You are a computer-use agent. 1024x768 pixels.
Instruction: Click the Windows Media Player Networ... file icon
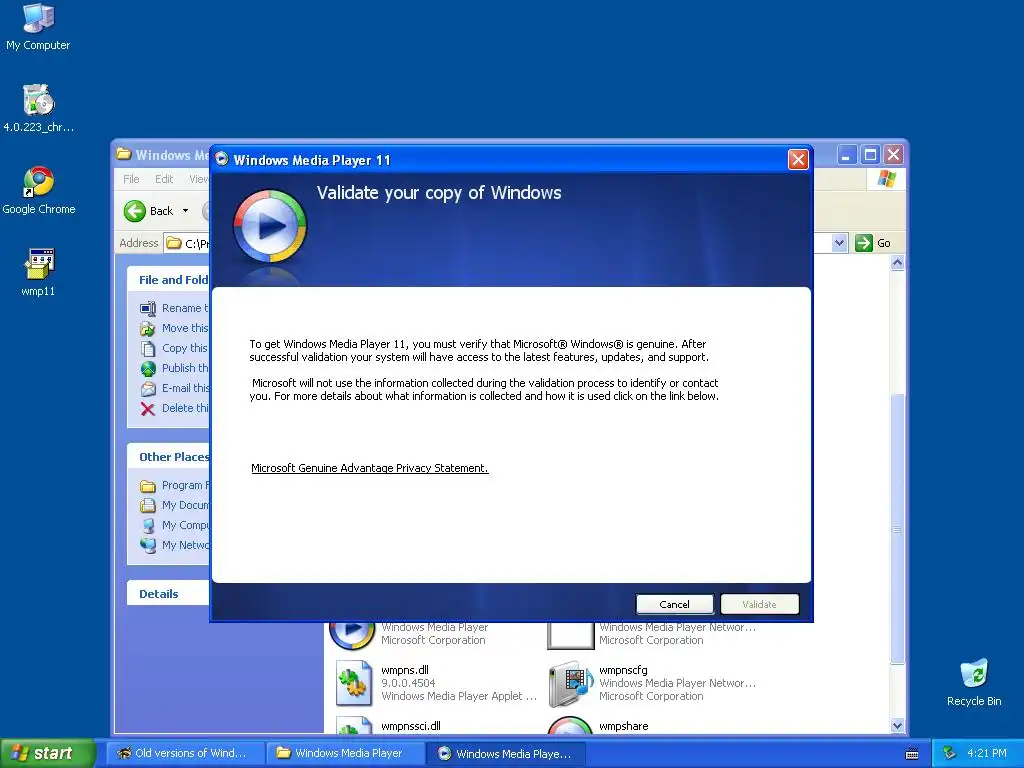[569, 635]
